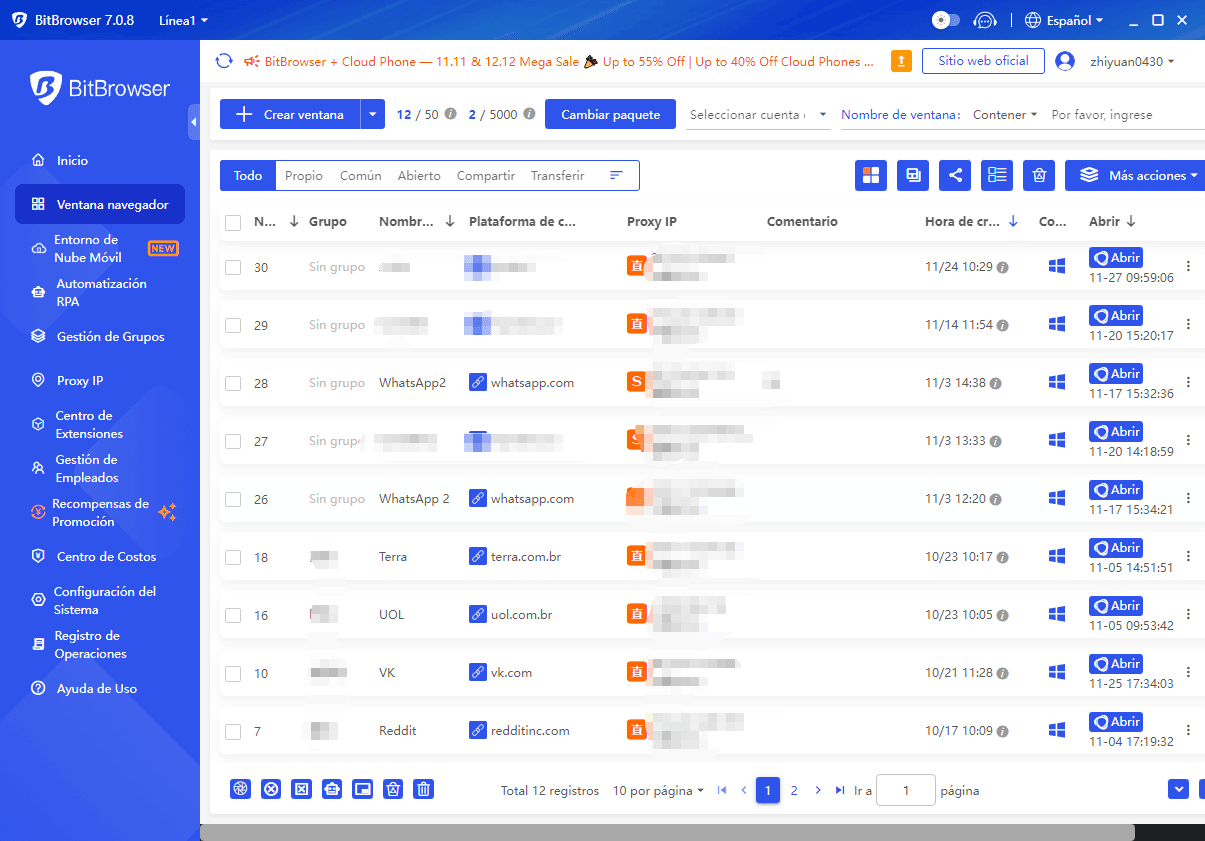The image size is (1205, 841).
Task: Click the Abrir button for Reddit profile
Action: pos(1115,721)
